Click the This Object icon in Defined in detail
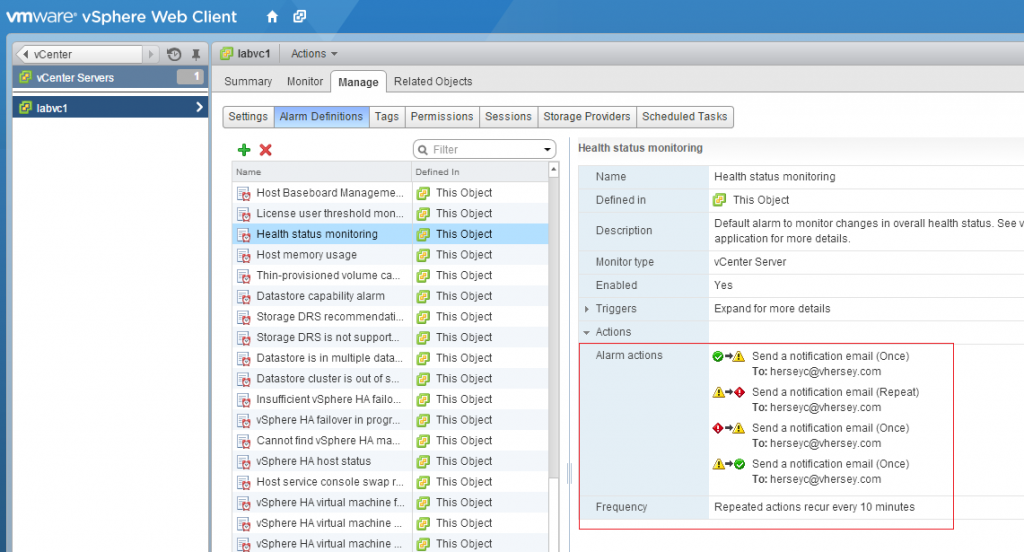 (x=720, y=200)
